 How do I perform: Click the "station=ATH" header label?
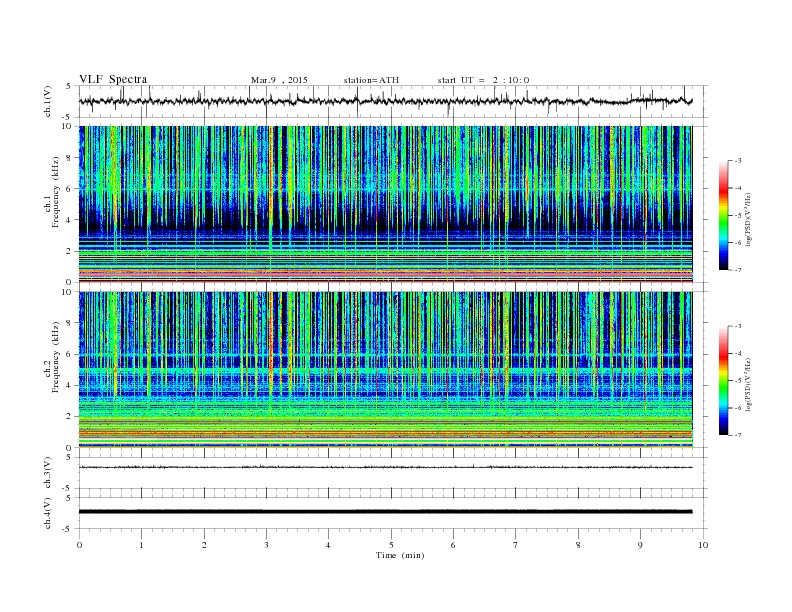371,80
